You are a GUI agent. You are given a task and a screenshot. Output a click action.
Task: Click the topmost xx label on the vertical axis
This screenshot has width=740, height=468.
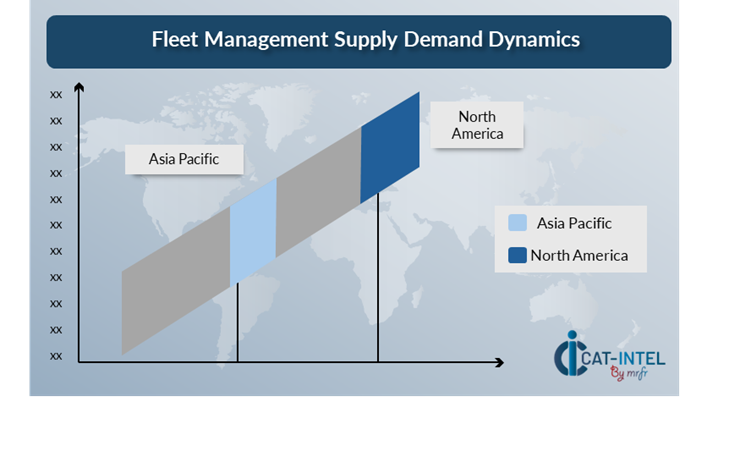(x=56, y=94)
